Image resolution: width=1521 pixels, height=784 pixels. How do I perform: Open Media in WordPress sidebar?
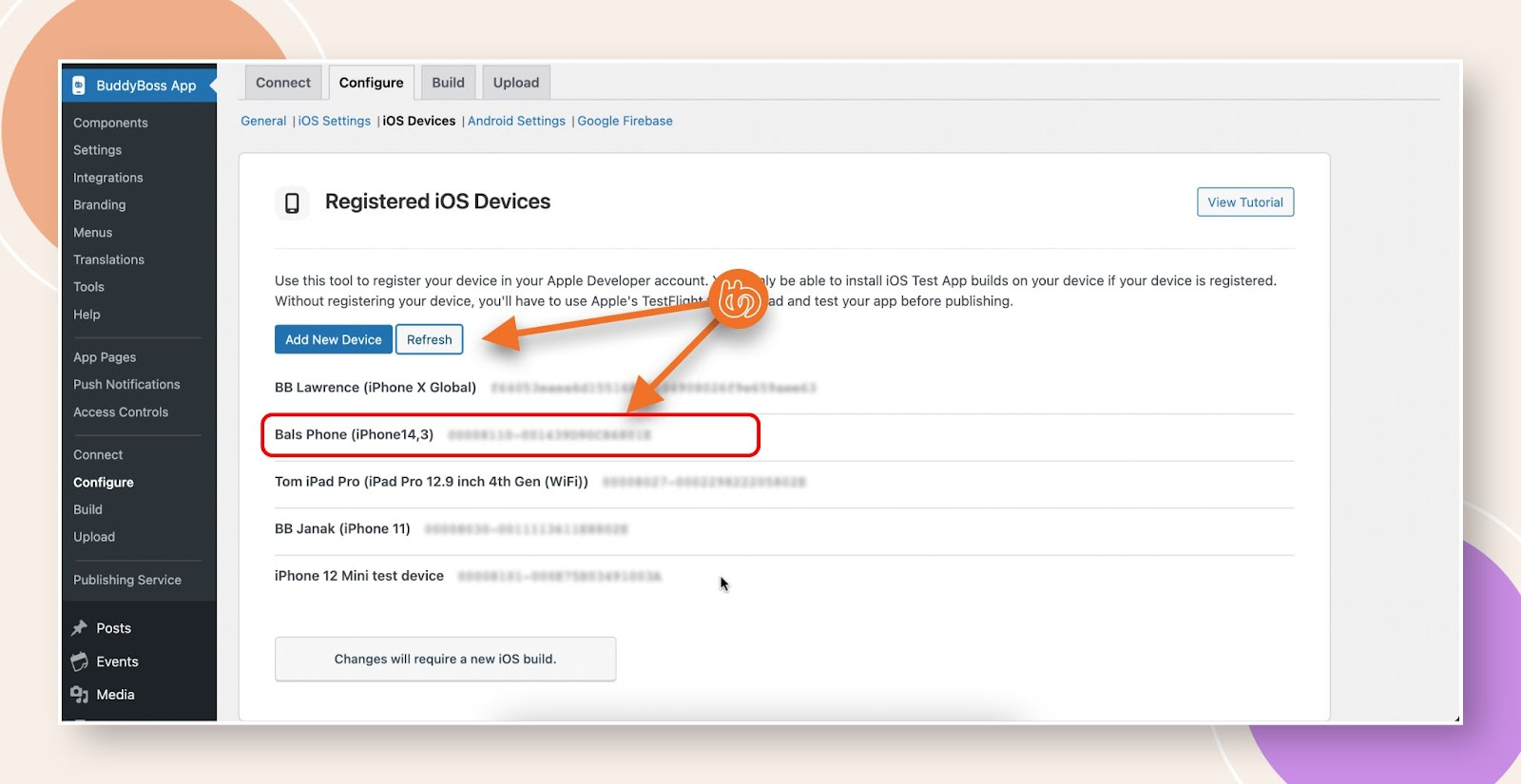116,695
